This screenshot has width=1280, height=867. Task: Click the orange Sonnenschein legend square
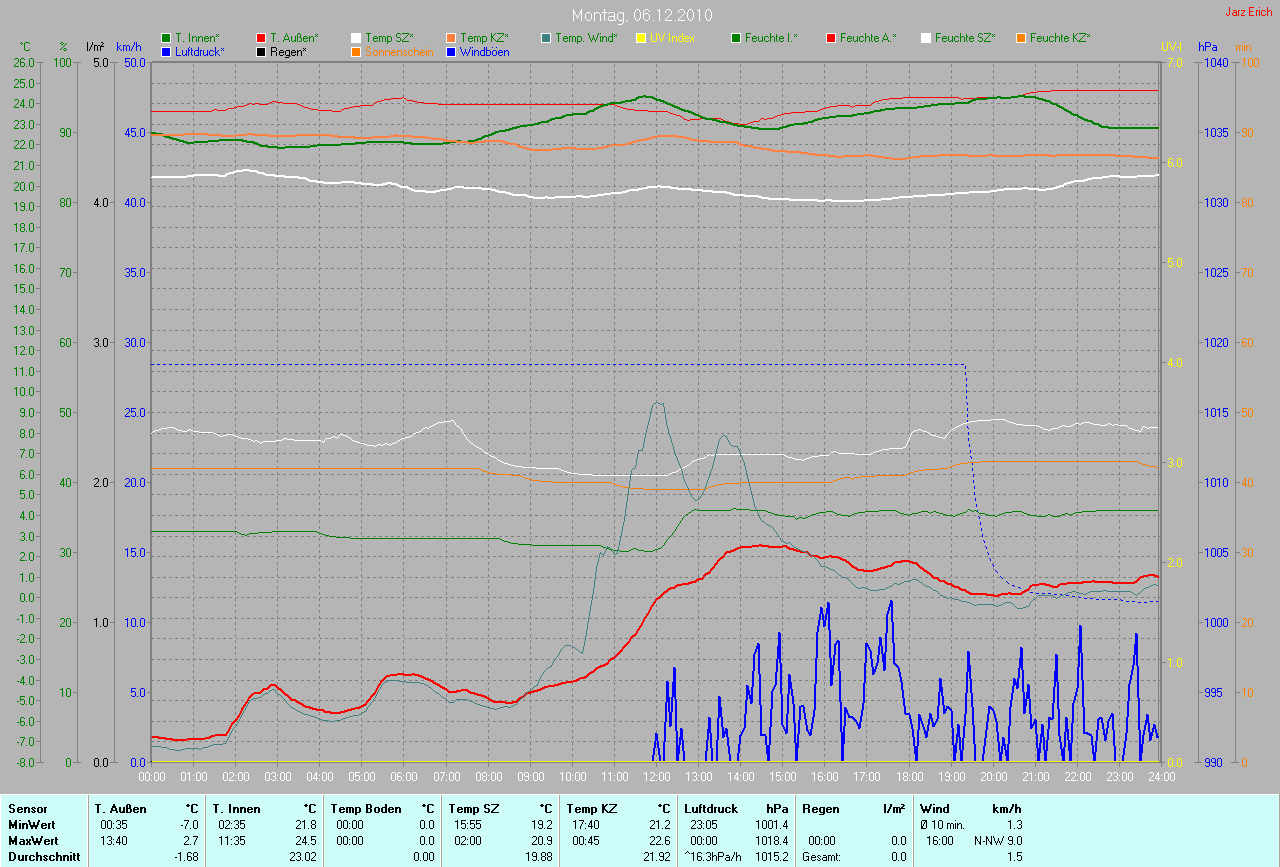coord(357,51)
